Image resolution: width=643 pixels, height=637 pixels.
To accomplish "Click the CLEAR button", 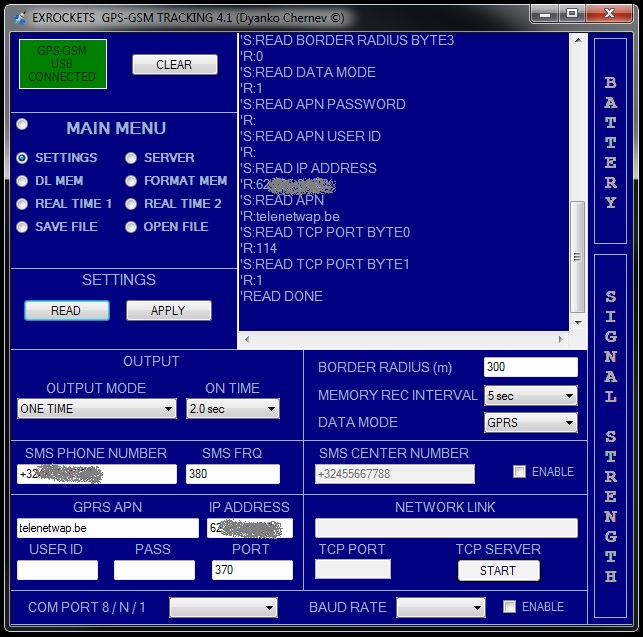I will pos(175,64).
